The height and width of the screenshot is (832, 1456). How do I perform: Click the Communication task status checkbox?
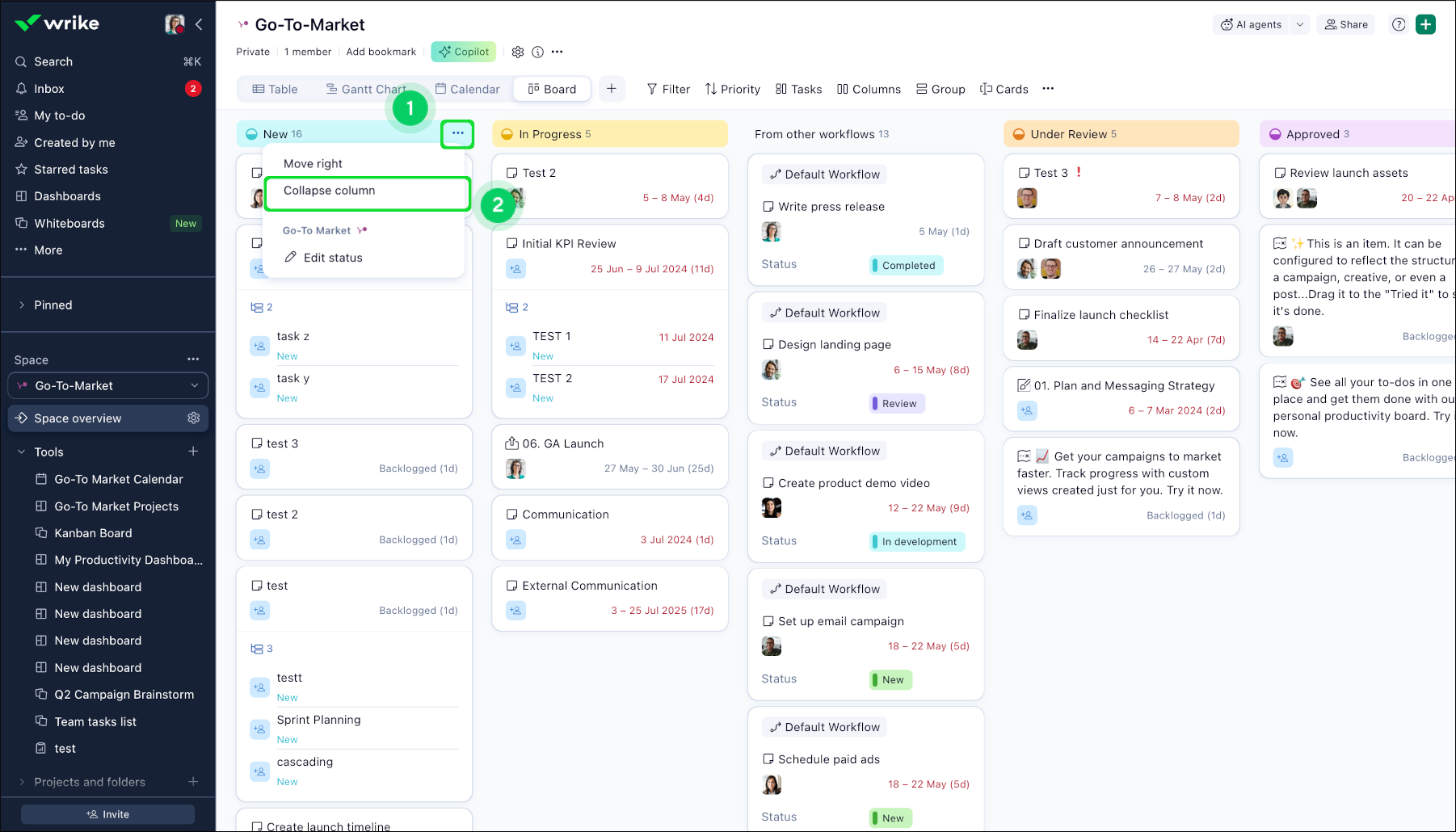511,515
